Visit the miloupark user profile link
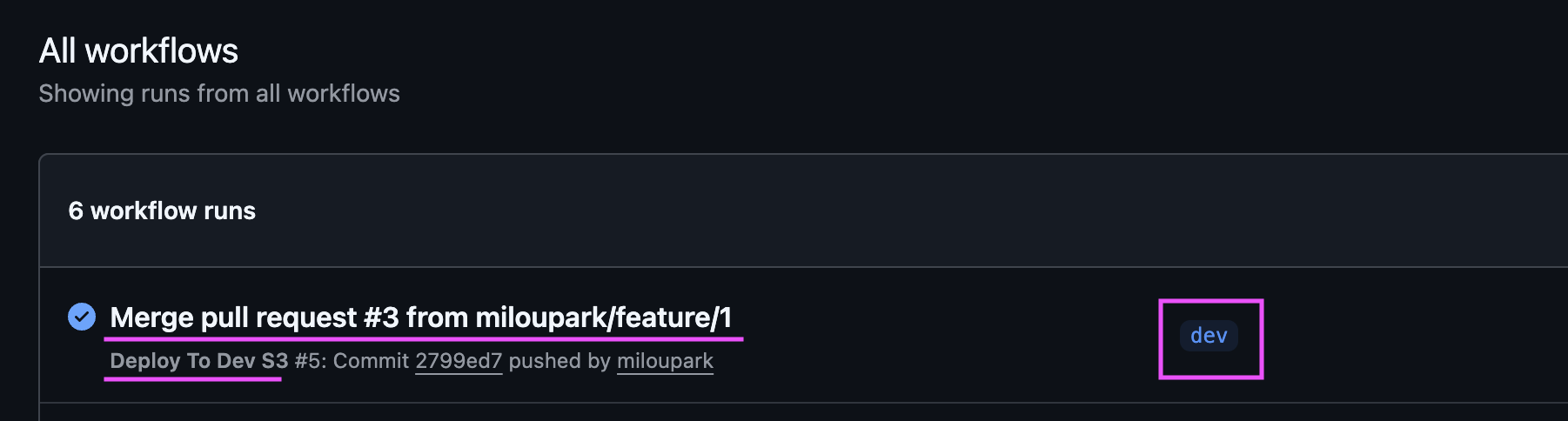Viewport: 1568px width, 421px height. click(x=665, y=361)
